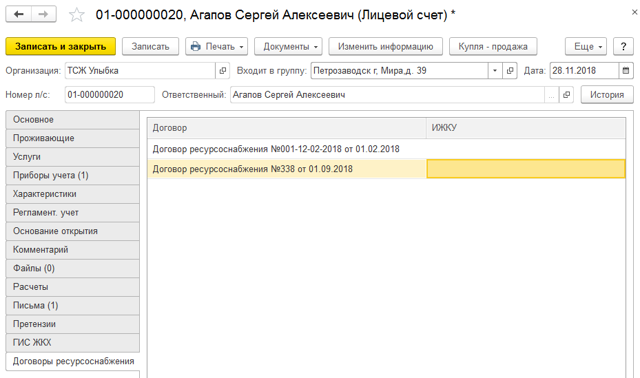Open the Расчеты tab
Screen dimensions: 640x378
72,287
